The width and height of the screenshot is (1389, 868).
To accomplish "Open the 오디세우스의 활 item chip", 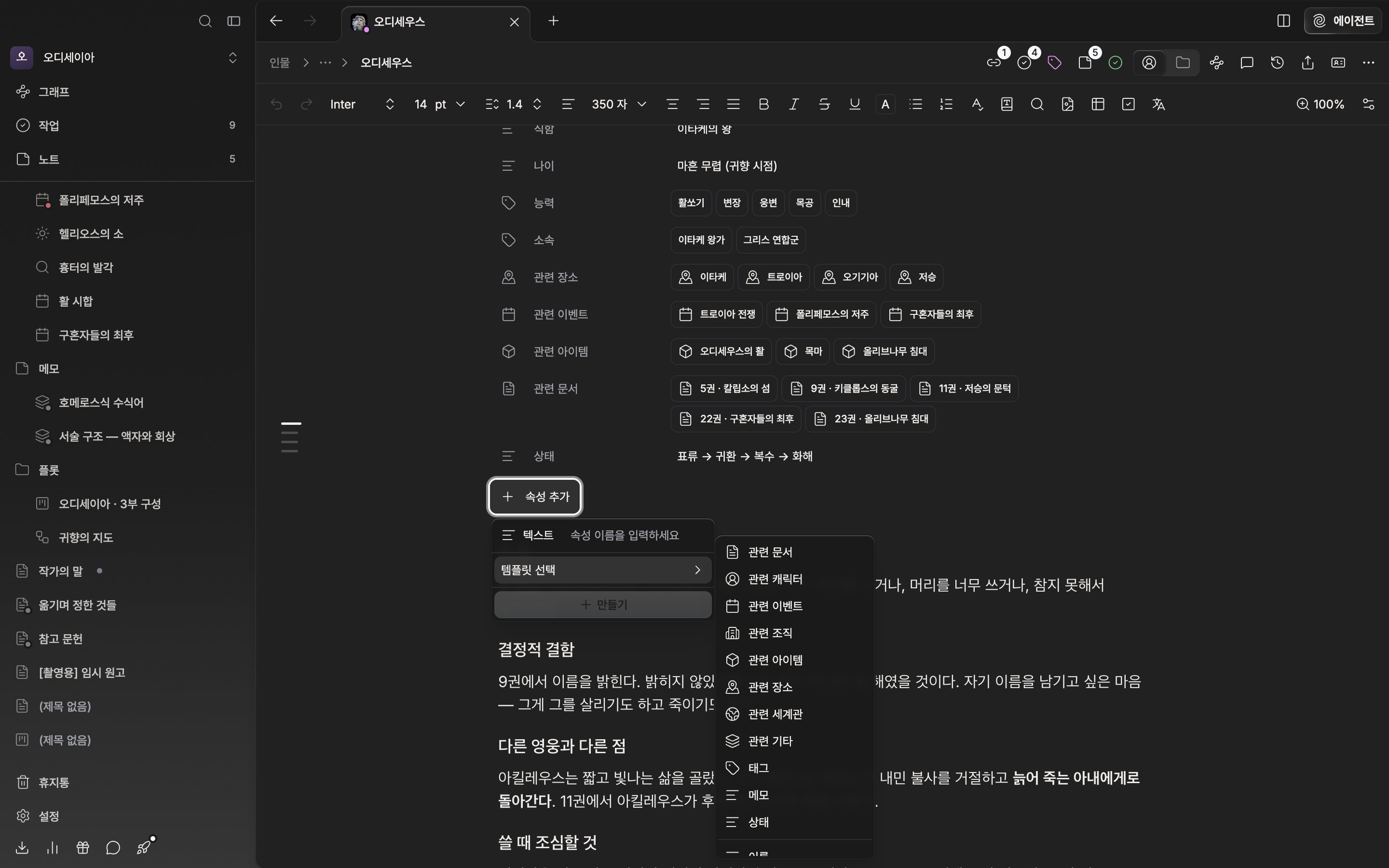I will pos(722,352).
